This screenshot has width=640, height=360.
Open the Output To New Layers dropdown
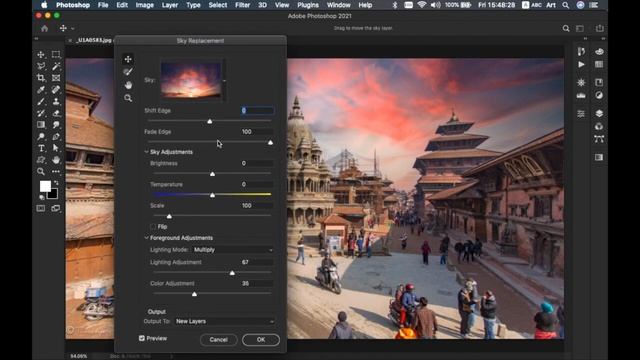(x=225, y=322)
